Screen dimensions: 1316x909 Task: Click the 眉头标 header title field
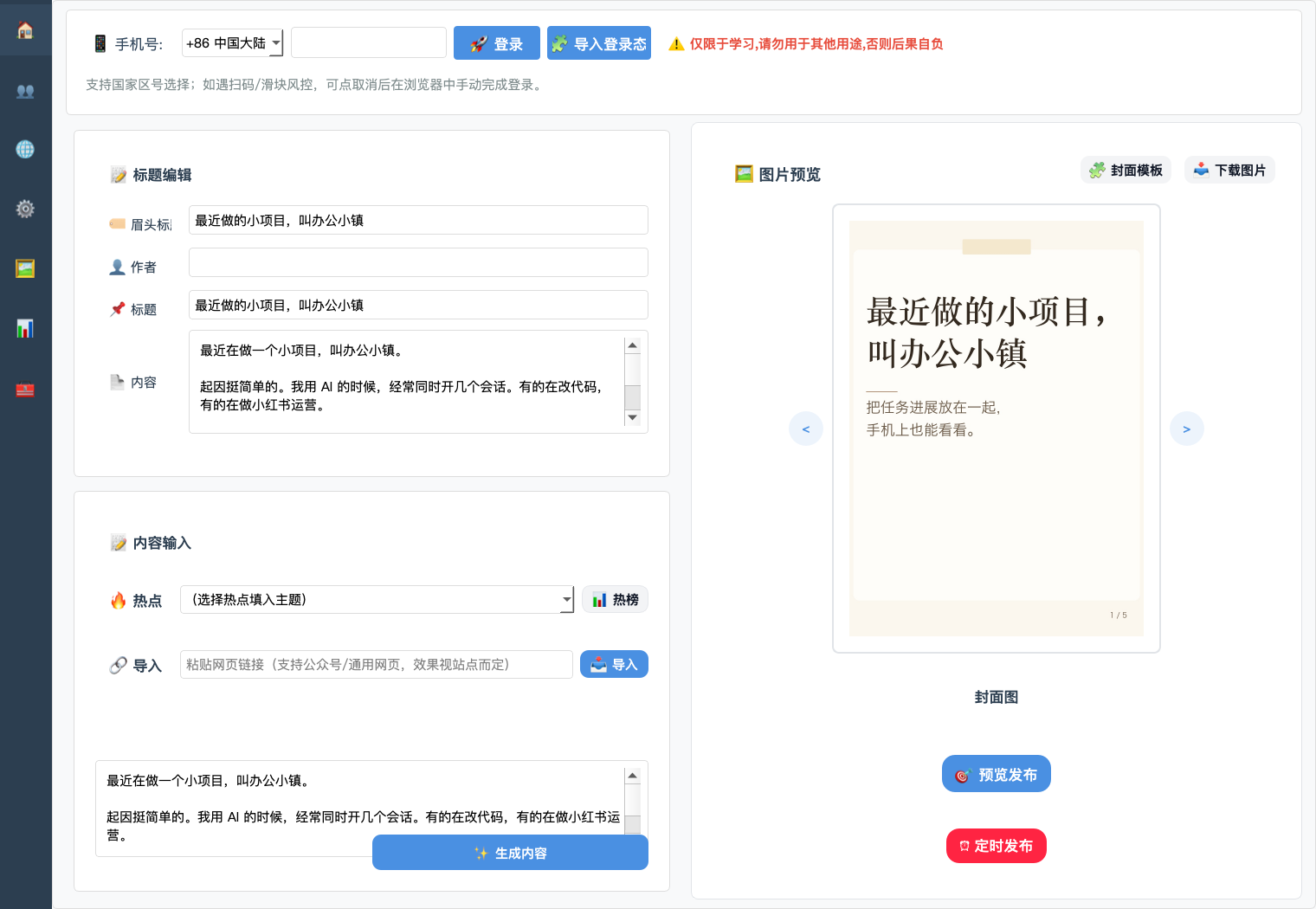[418, 220]
